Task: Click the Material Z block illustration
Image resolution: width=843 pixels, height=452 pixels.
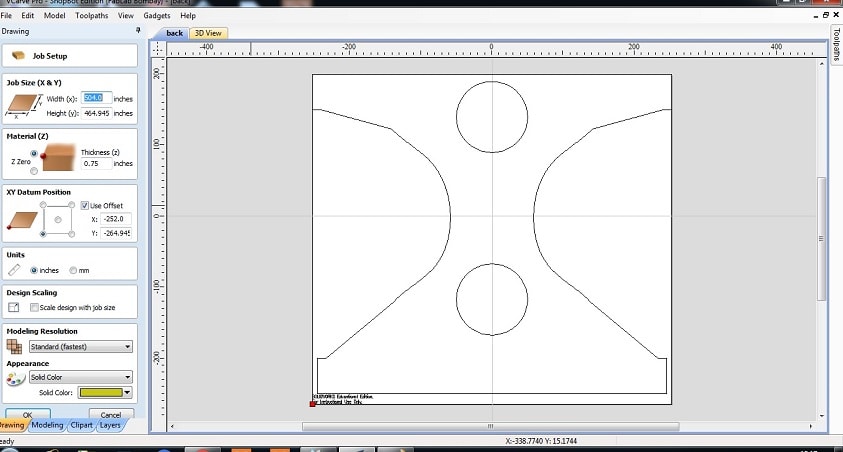Action: click(59, 157)
